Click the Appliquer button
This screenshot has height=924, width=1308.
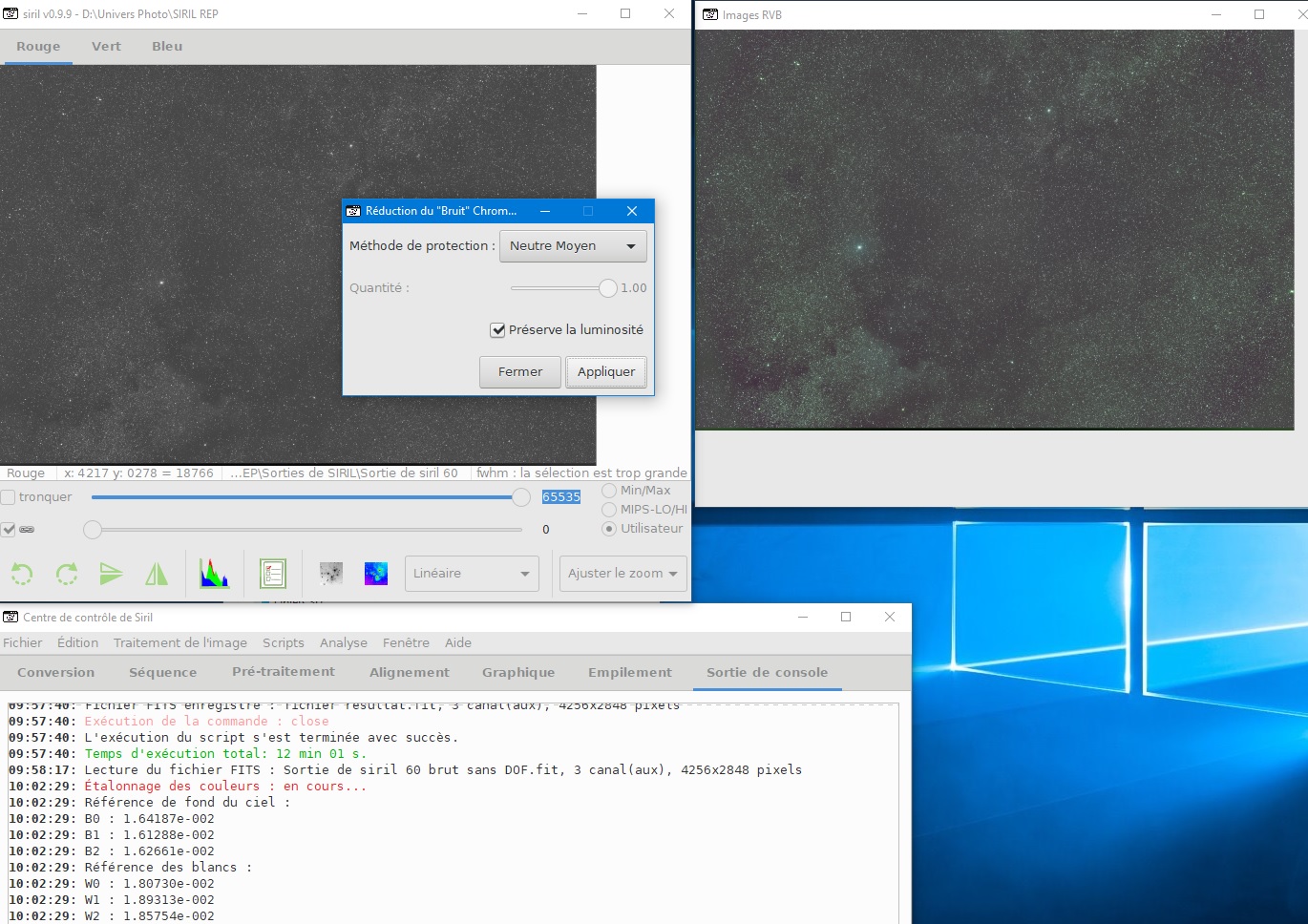(606, 372)
